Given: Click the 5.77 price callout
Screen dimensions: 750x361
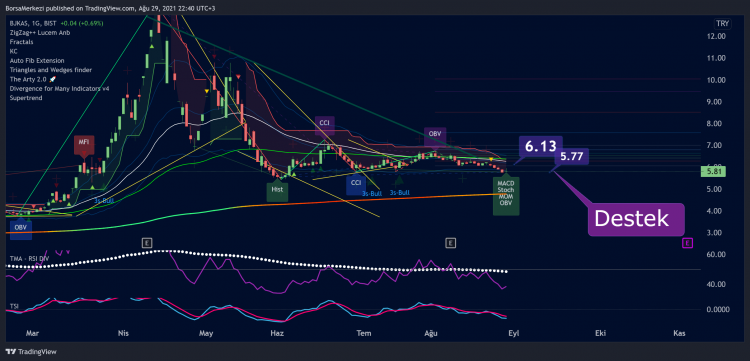Looking at the screenshot, I should (x=571, y=157).
